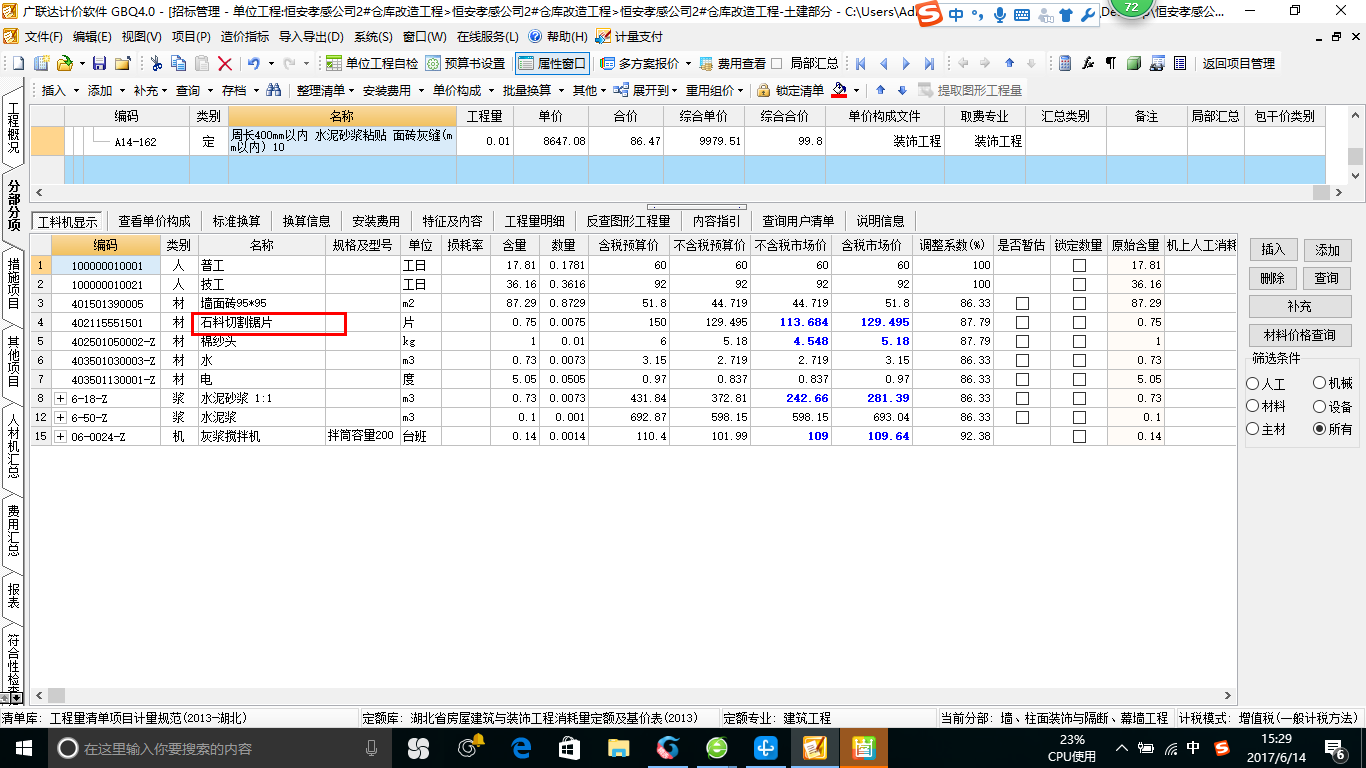Click the new blank file icon
The width and height of the screenshot is (1366, 768).
coord(18,63)
